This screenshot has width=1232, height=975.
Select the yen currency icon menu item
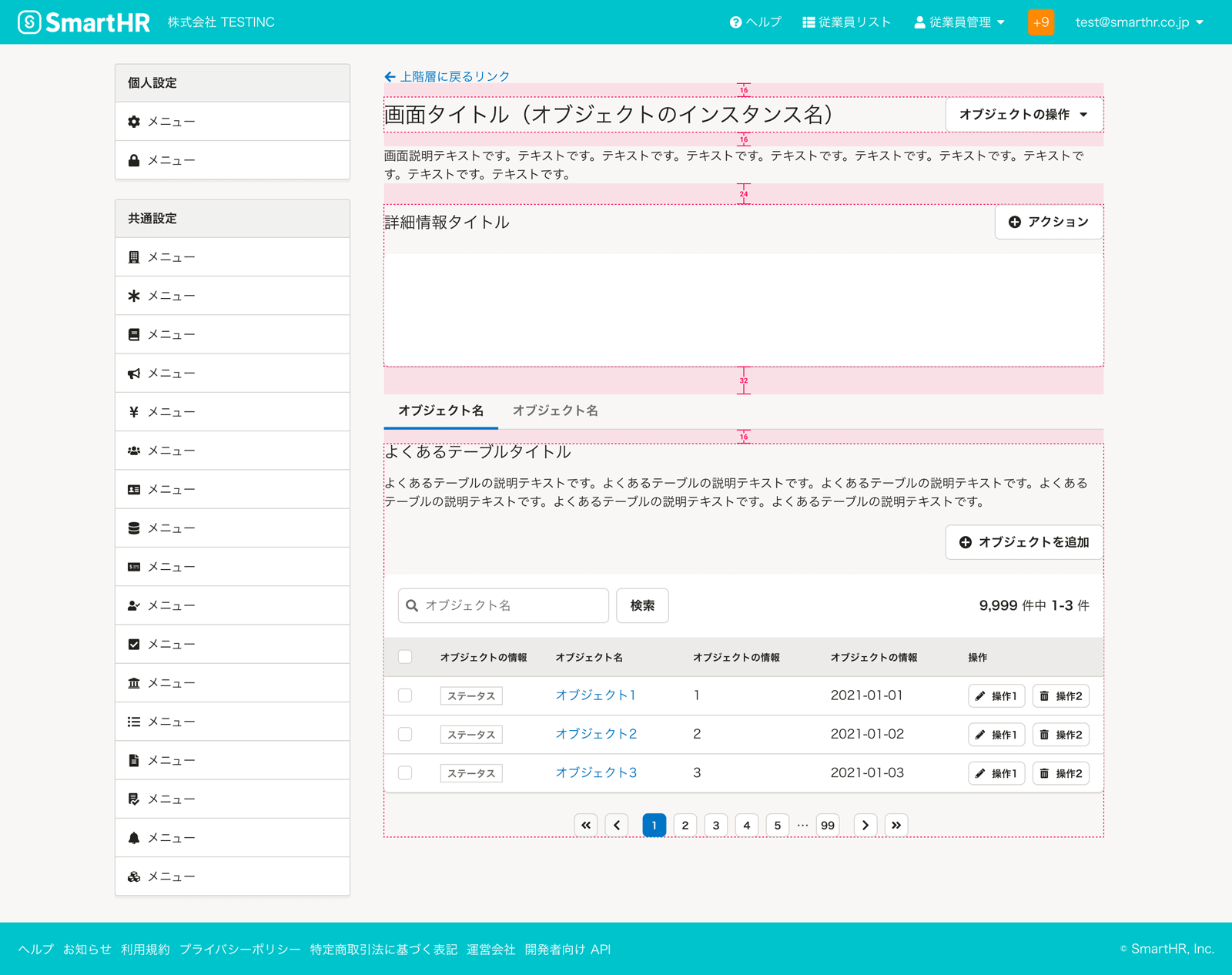click(x=134, y=412)
